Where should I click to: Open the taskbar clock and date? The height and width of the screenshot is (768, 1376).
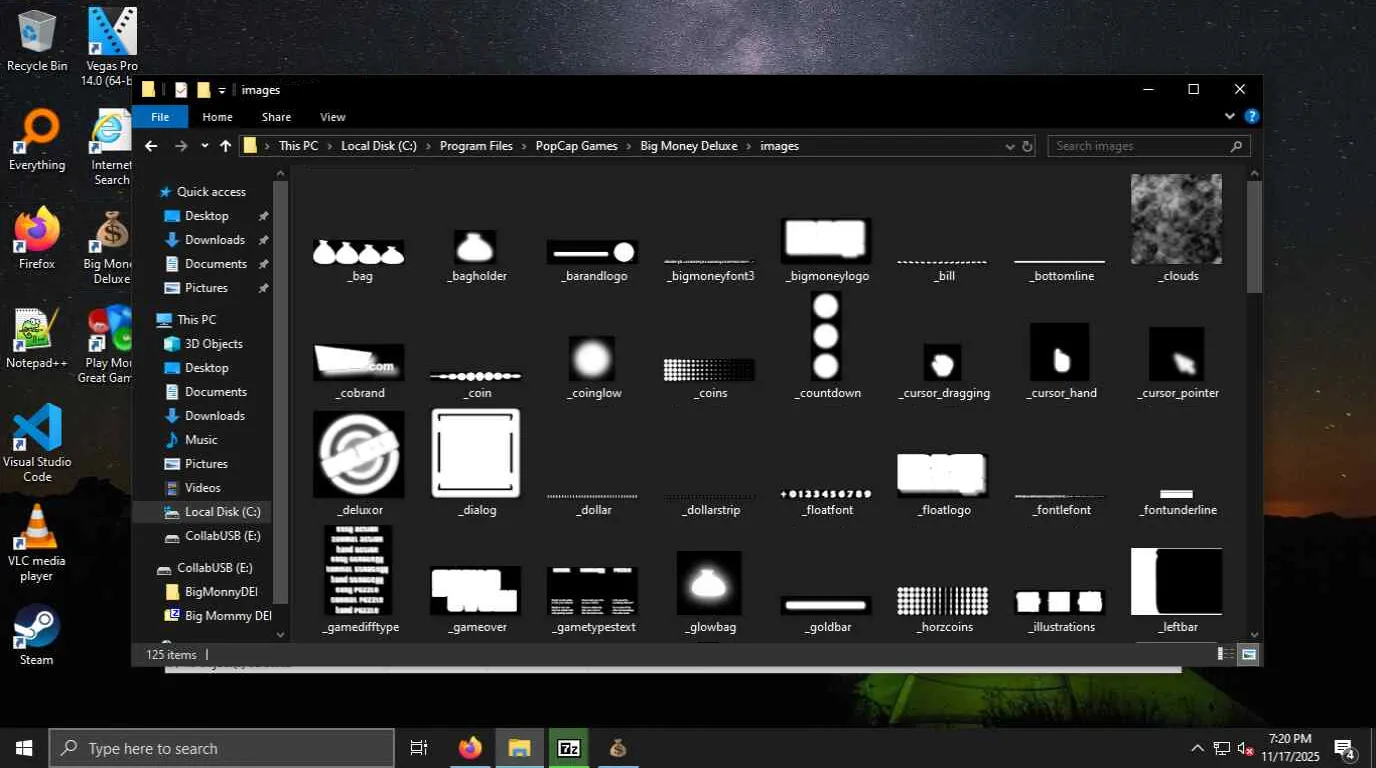pos(1290,748)
